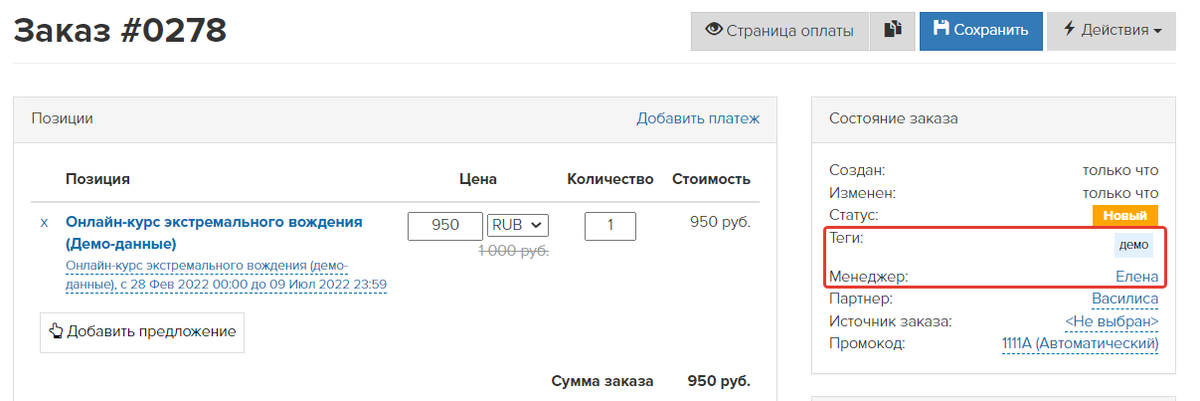Click the copy order icon button
Viewport: 1200px width, 401px height.
tap(893, 30)
